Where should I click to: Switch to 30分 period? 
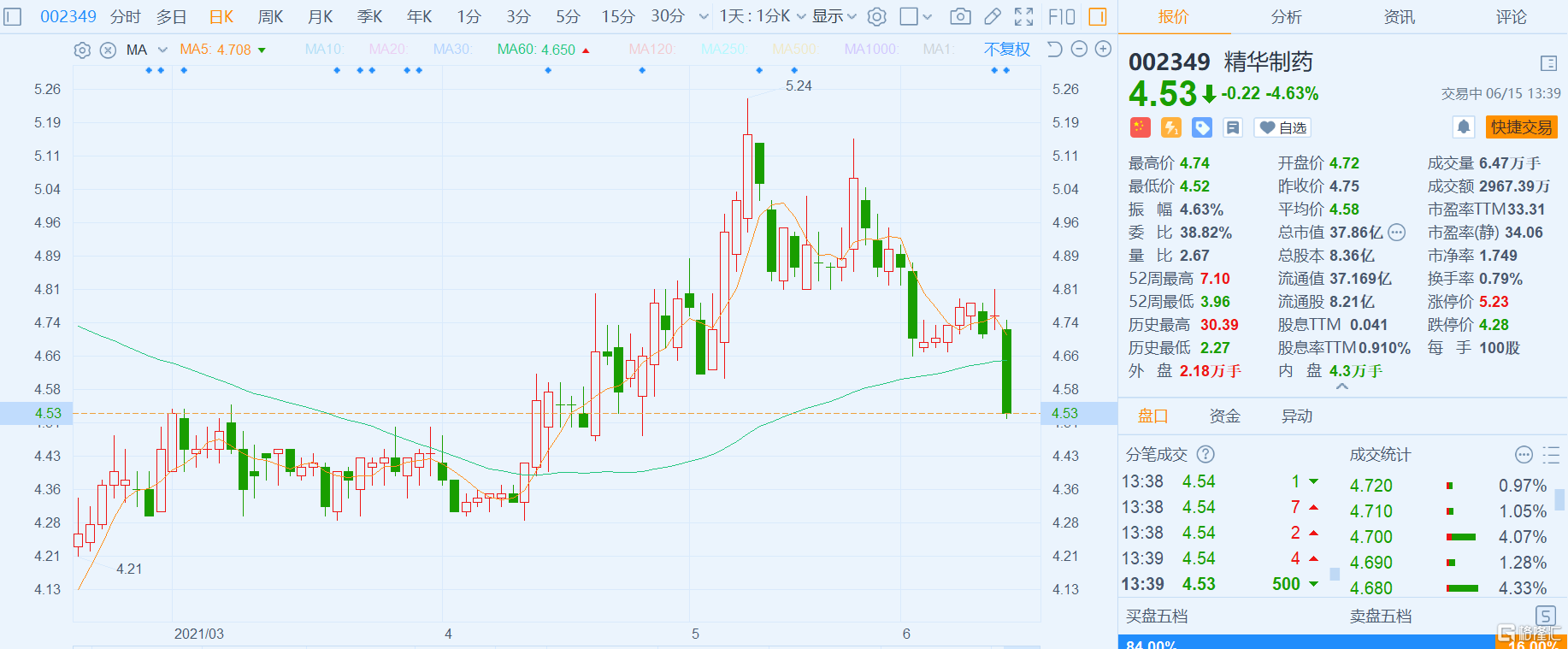(668, 16)
